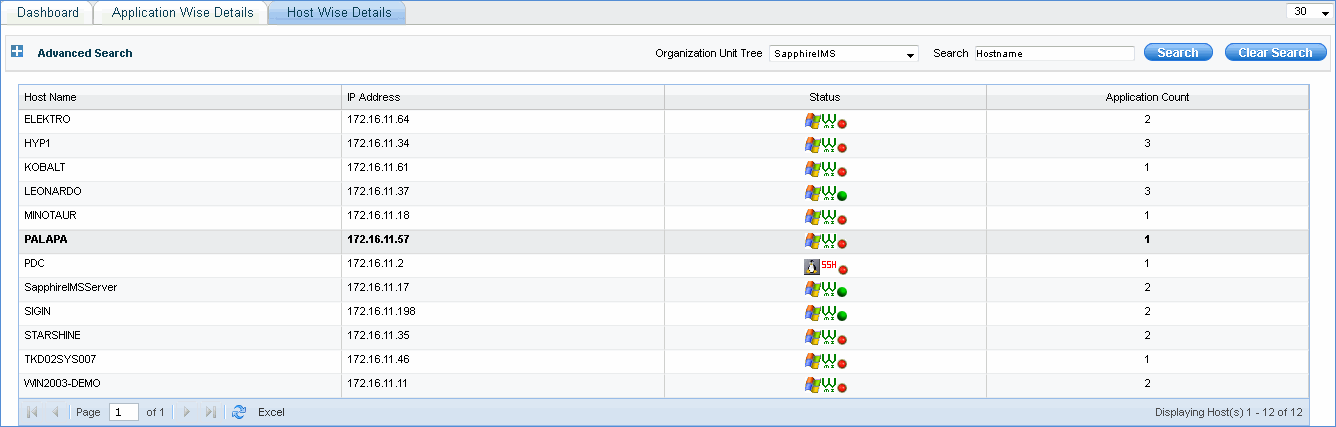Go to the first page using the pager icon
This screenshot has height=427, width=1336.
tap(32, 412)
